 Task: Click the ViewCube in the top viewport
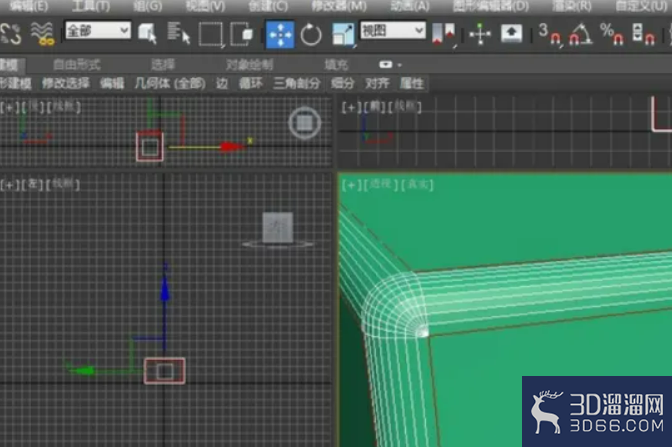point(305,123)
